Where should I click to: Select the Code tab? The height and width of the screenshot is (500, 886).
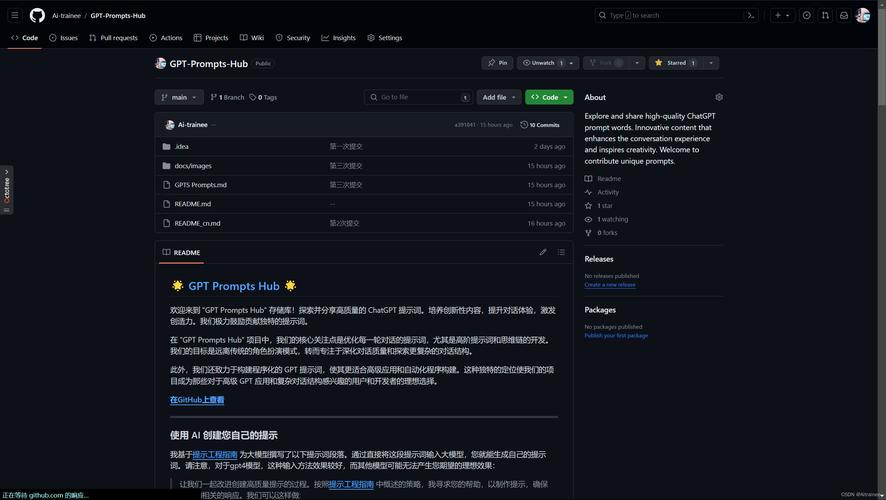(24, 38)
